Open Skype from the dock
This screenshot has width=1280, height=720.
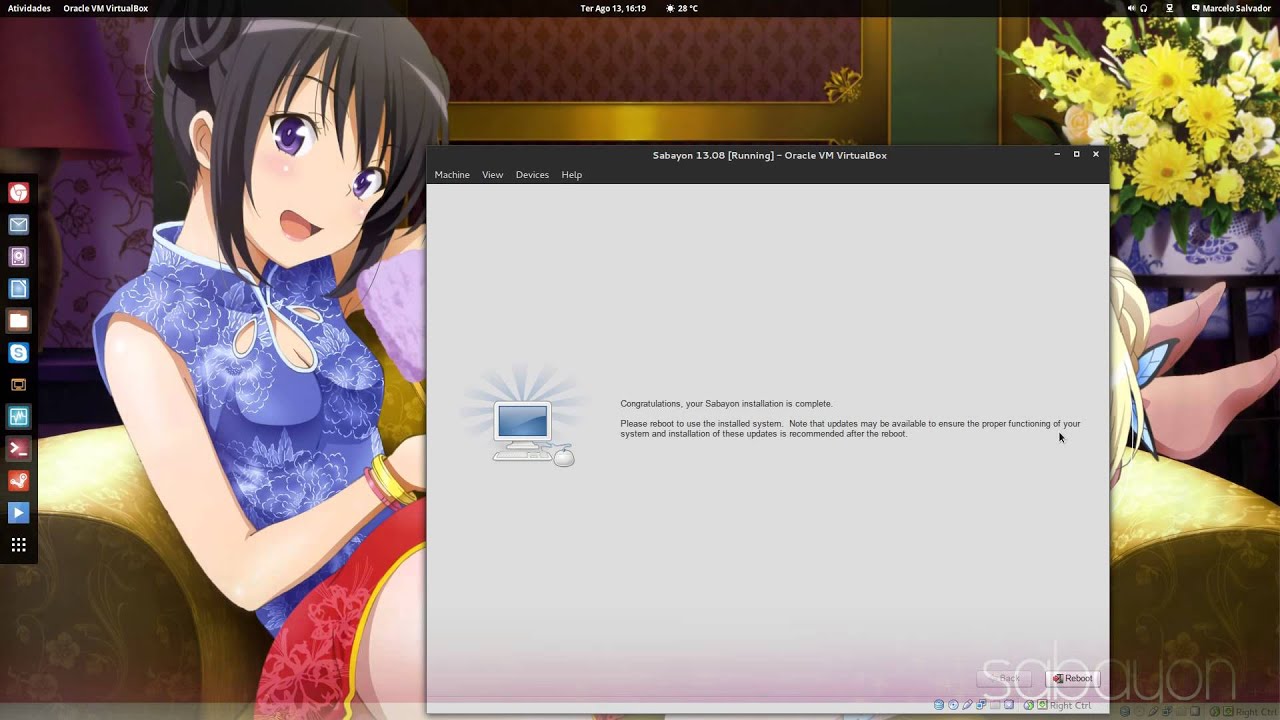(18, 353)
